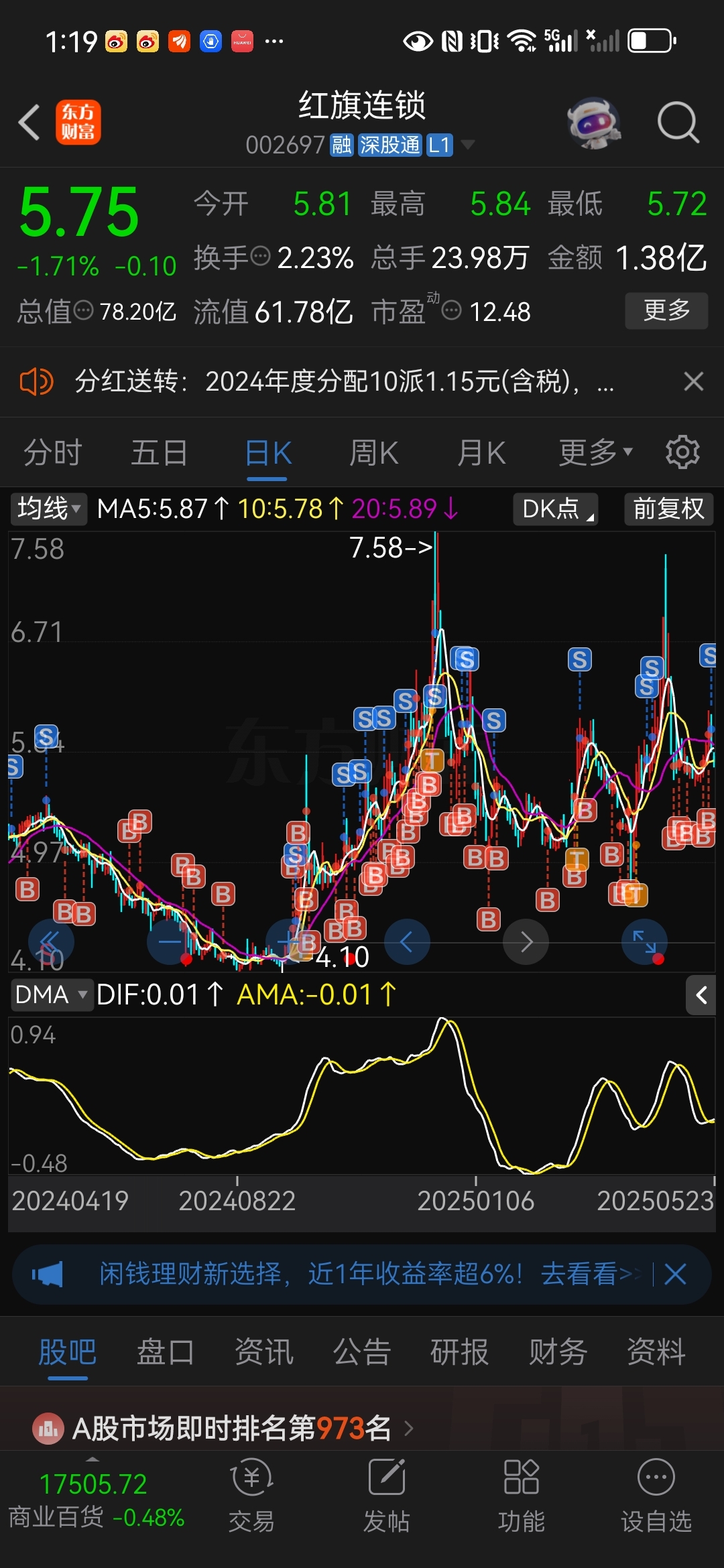Tap the megaphone ad icon
724x1568 pixels.
[48, 1274]
